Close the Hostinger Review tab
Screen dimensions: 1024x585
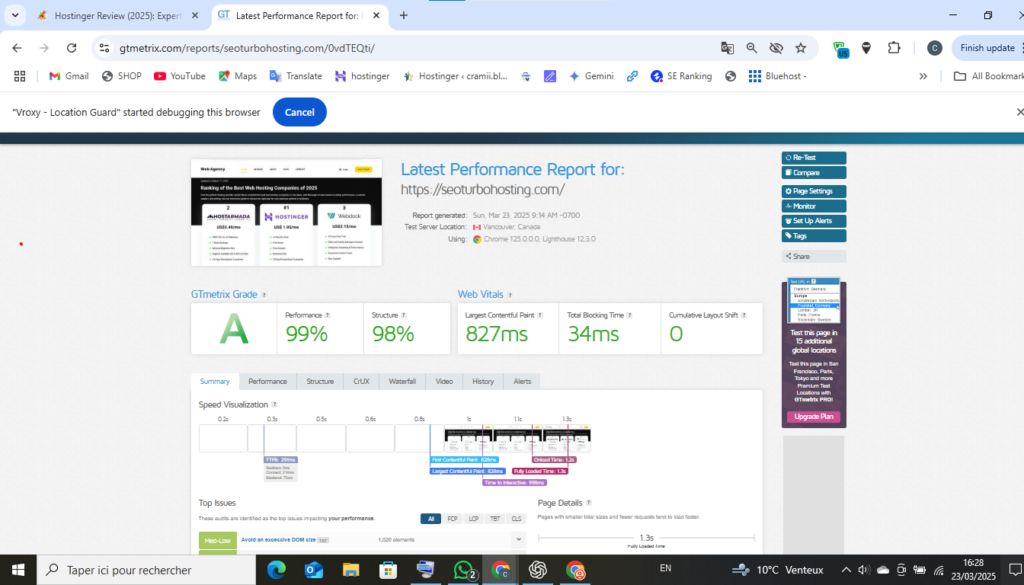click(x=195, y=16)
